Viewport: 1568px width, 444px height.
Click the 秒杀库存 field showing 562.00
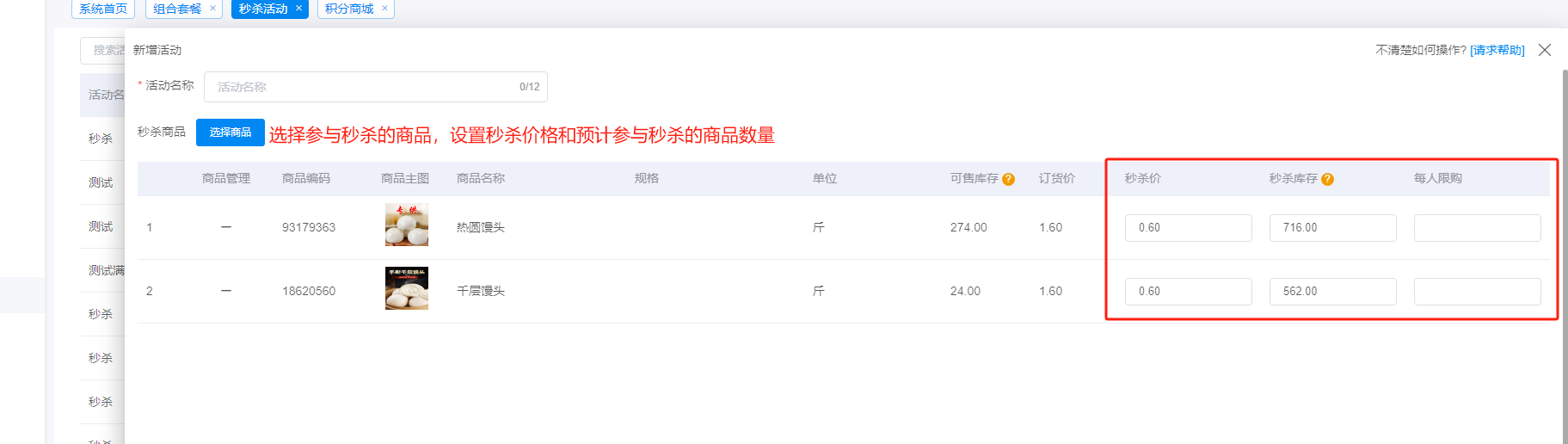pyautogui.click(x=1332, y=292)
